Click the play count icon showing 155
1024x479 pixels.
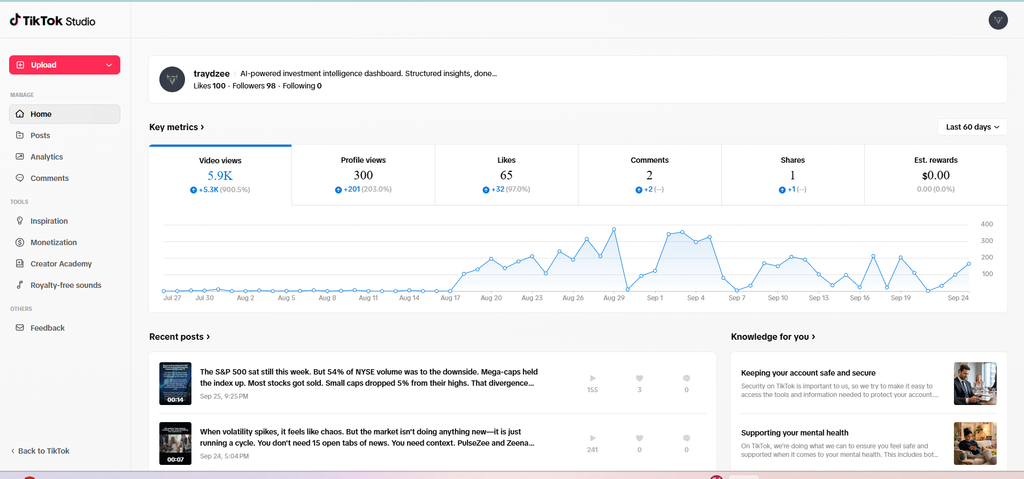(592, 378)
